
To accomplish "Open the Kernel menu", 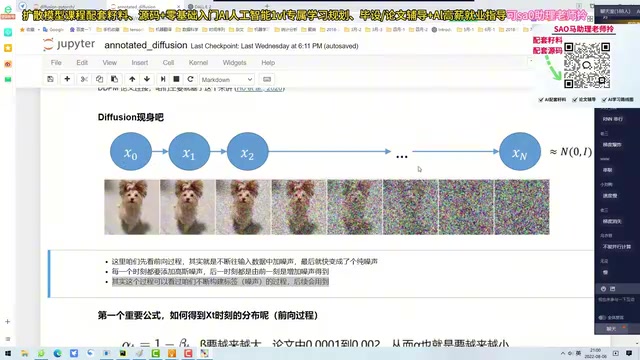I will (x=198, y=62).
